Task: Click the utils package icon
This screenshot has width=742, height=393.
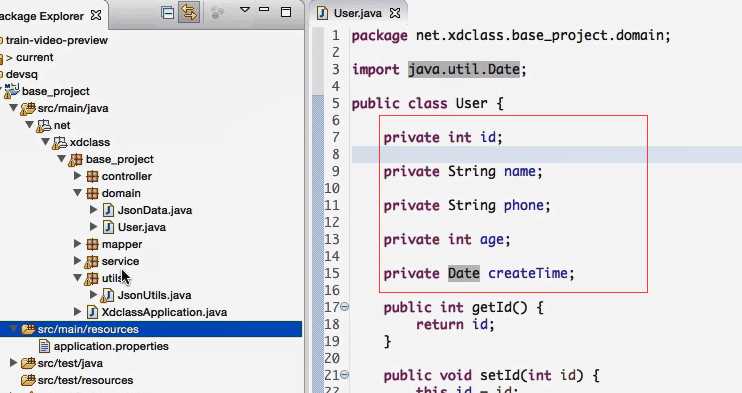Action: coord(91,279)
